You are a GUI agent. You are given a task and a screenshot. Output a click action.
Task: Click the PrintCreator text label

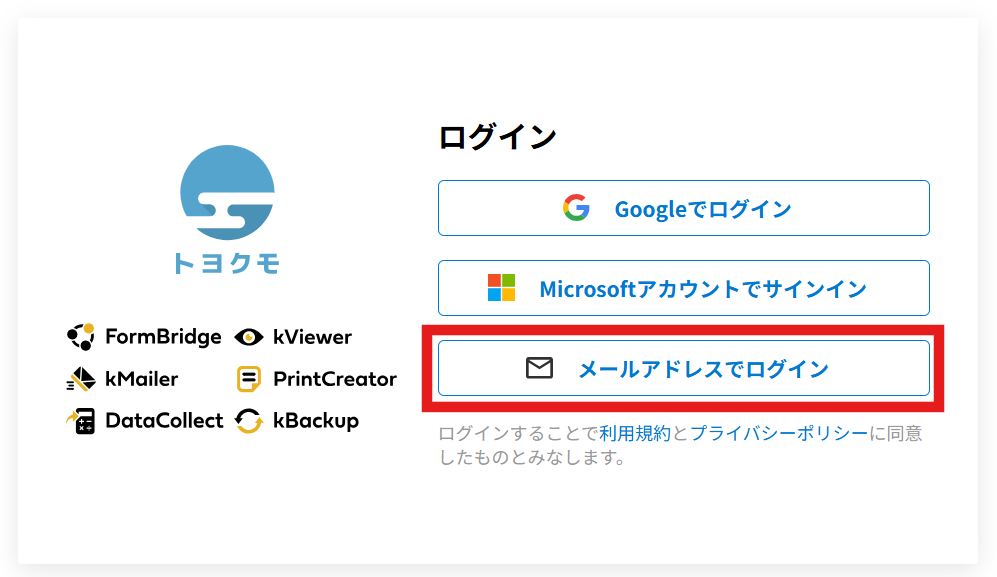tap(335, 379)
